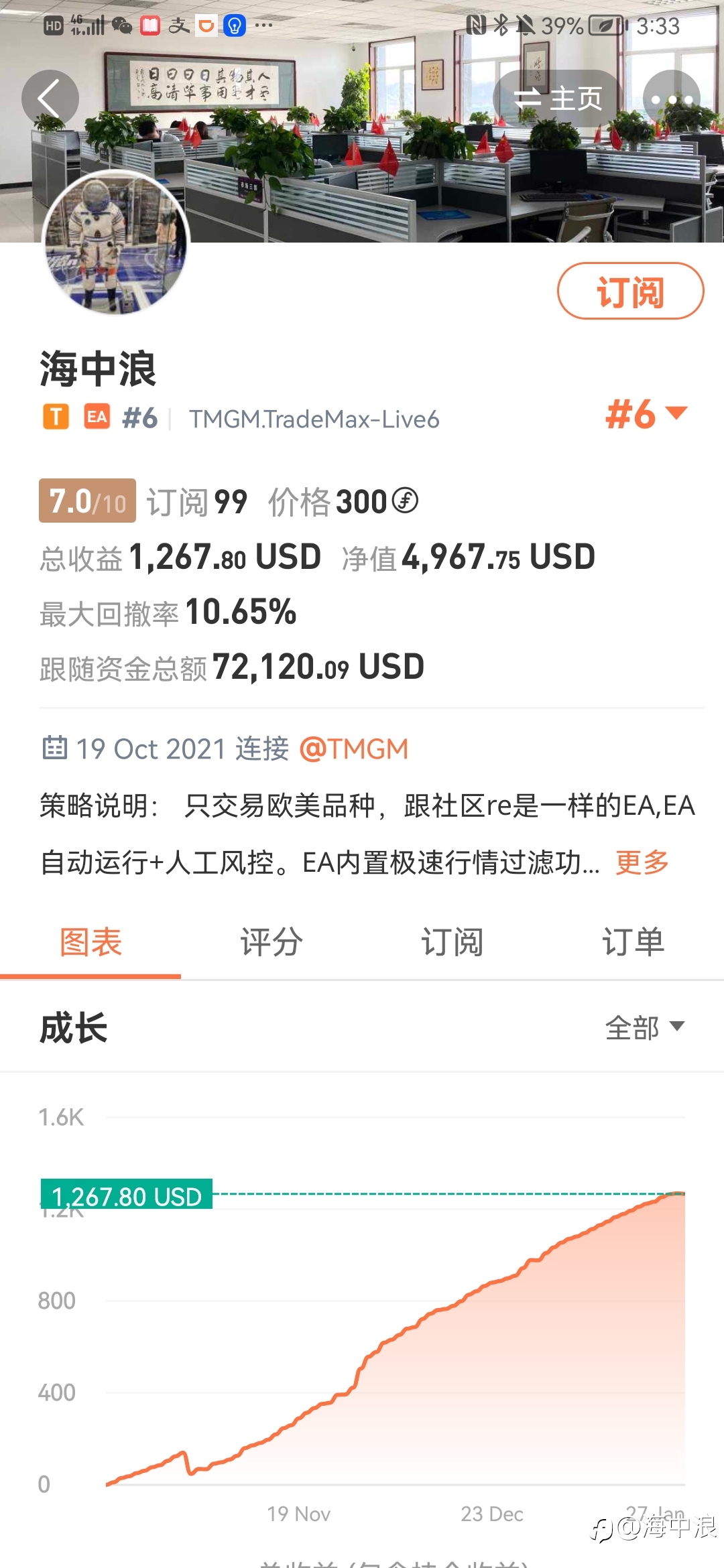
Task: Open the @TMGM broker link
Action: (353, 748)
